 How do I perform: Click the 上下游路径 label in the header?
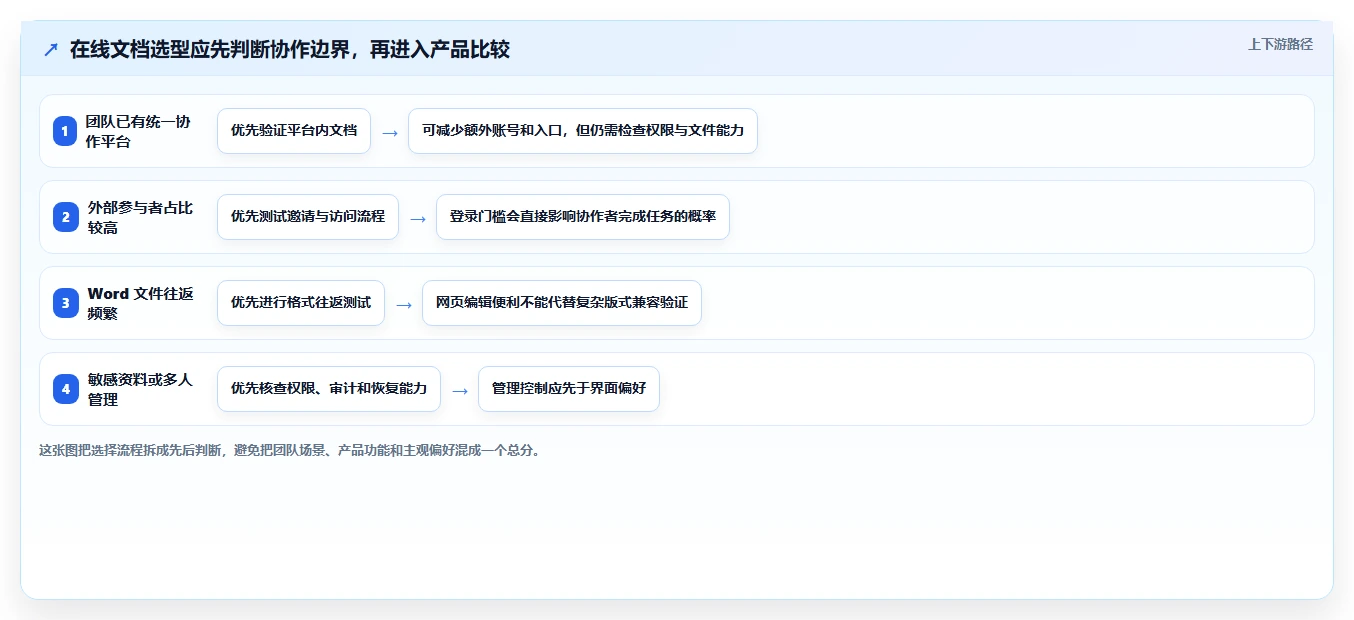pos(1280,44)
